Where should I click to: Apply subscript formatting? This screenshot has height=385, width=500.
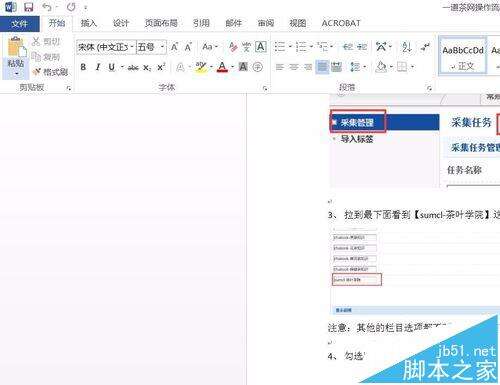pyautogui.click(x=147, y=68)
